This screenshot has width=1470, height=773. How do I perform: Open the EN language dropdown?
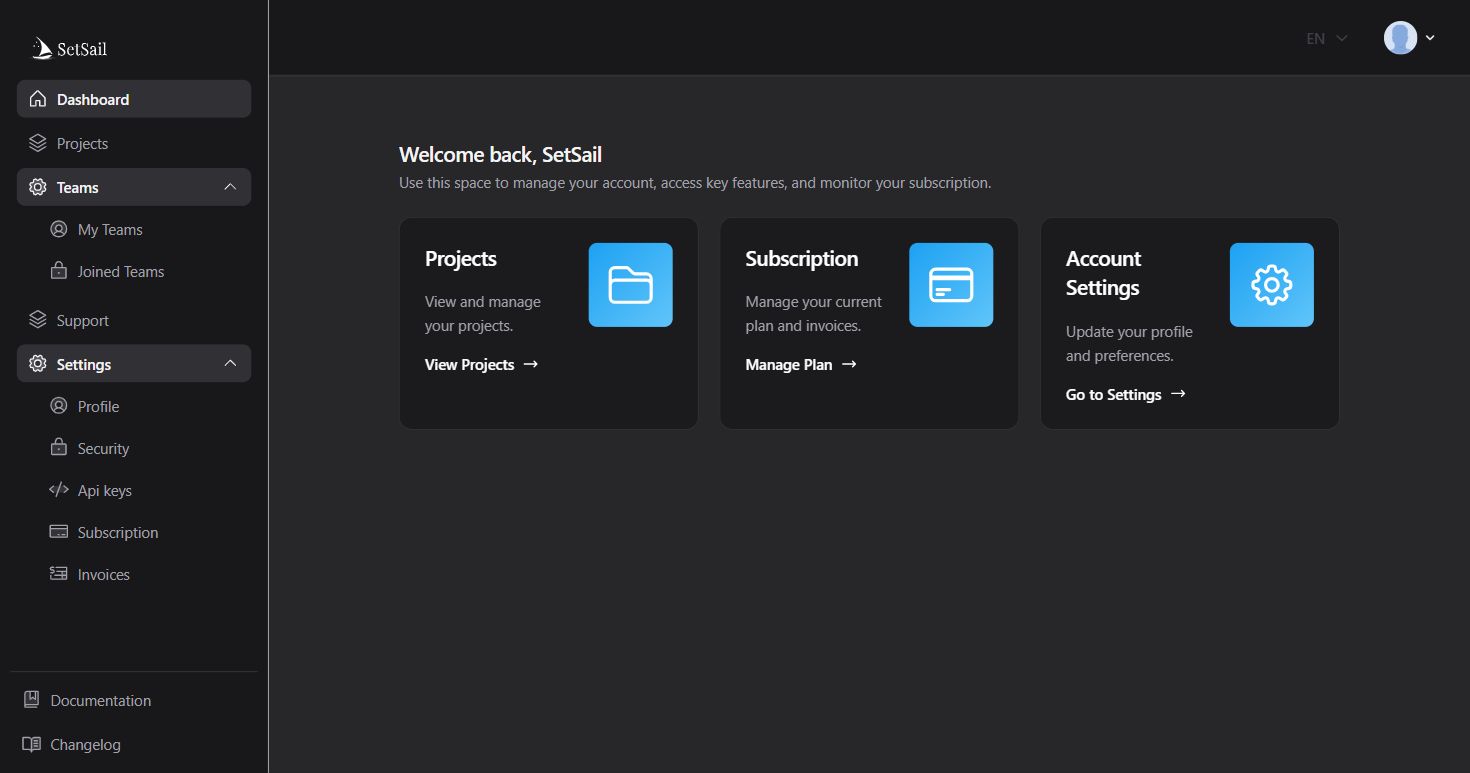coord(1326,38)
